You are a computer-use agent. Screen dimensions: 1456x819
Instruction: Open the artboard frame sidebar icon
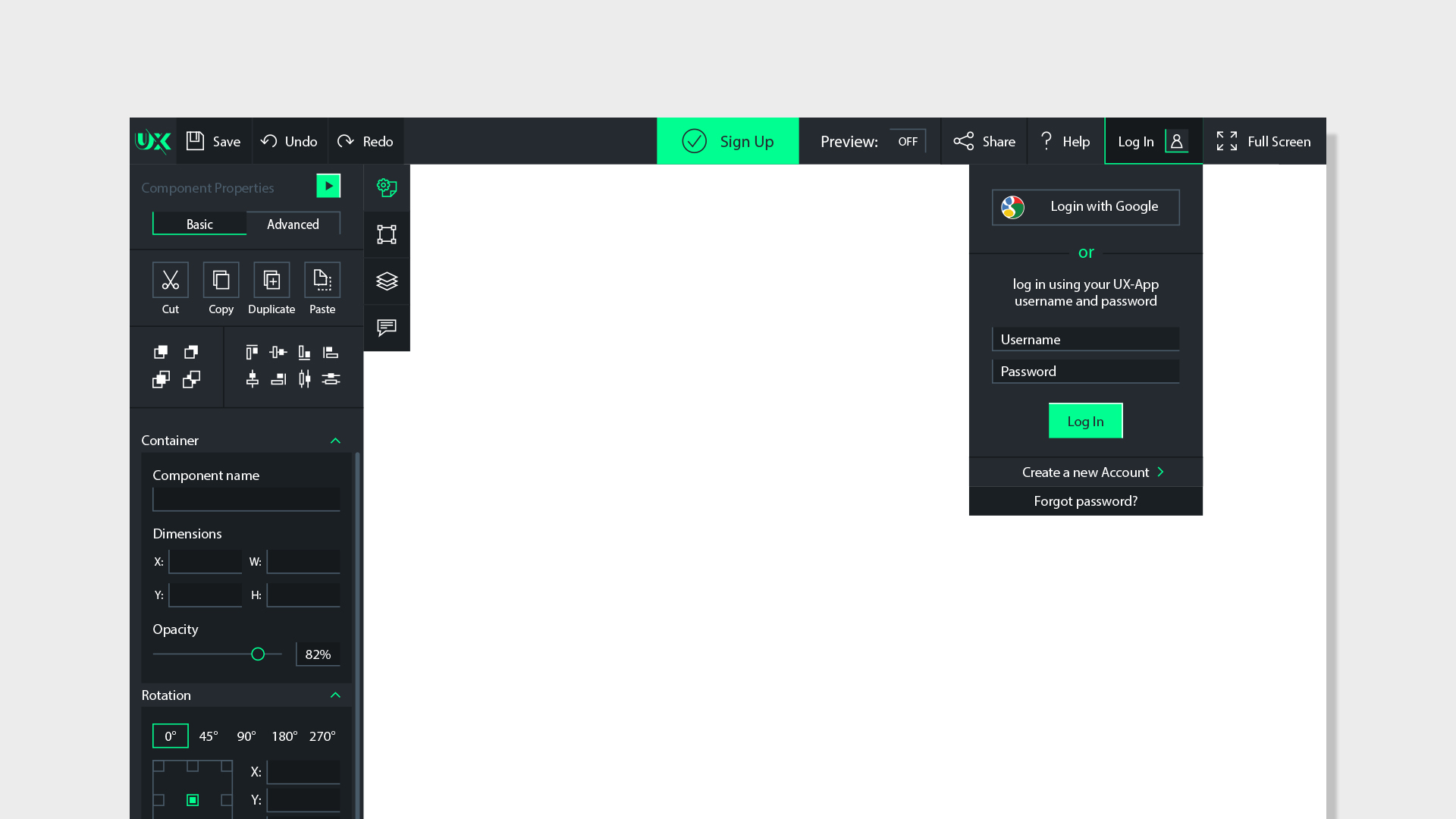pyautogui.click(x=387, y=234)
